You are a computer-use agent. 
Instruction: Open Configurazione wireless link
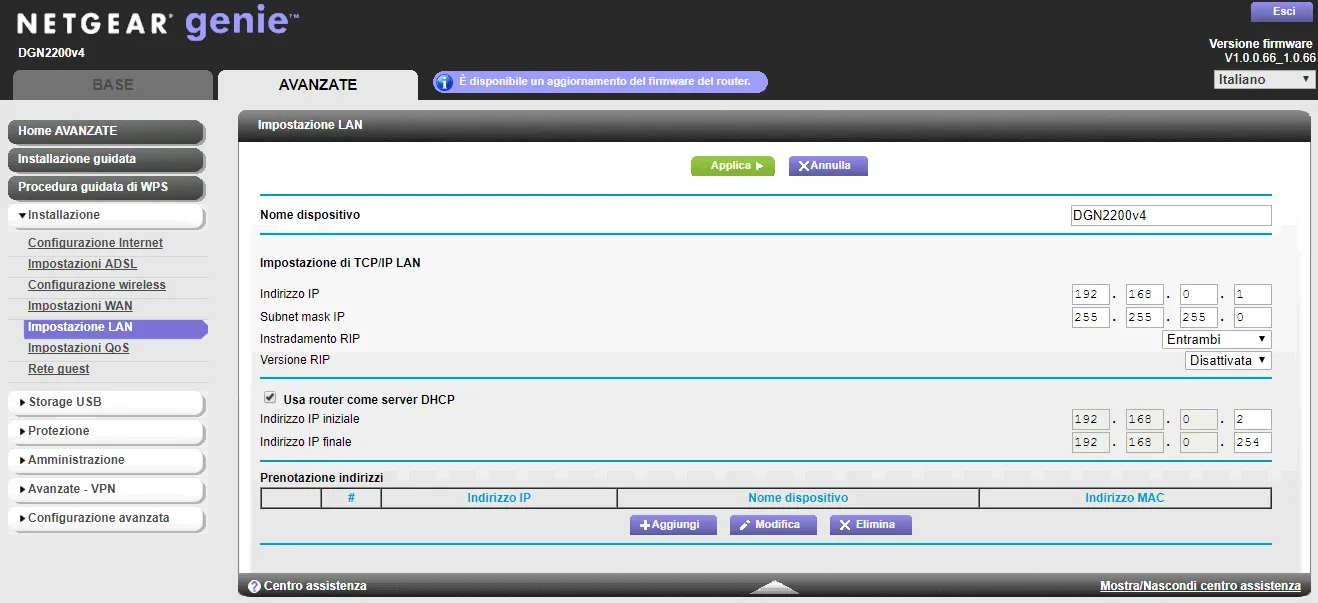(x=97, y=285)
